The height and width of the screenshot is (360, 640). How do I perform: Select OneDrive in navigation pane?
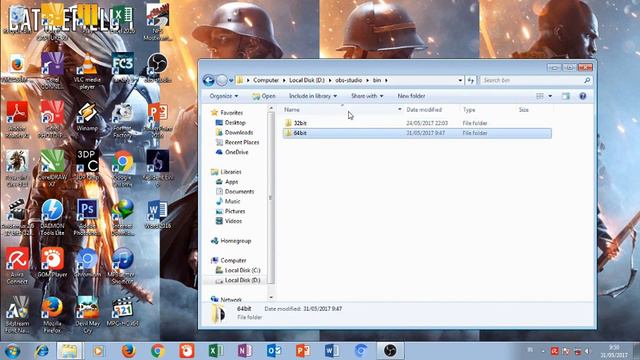point(236,152)
